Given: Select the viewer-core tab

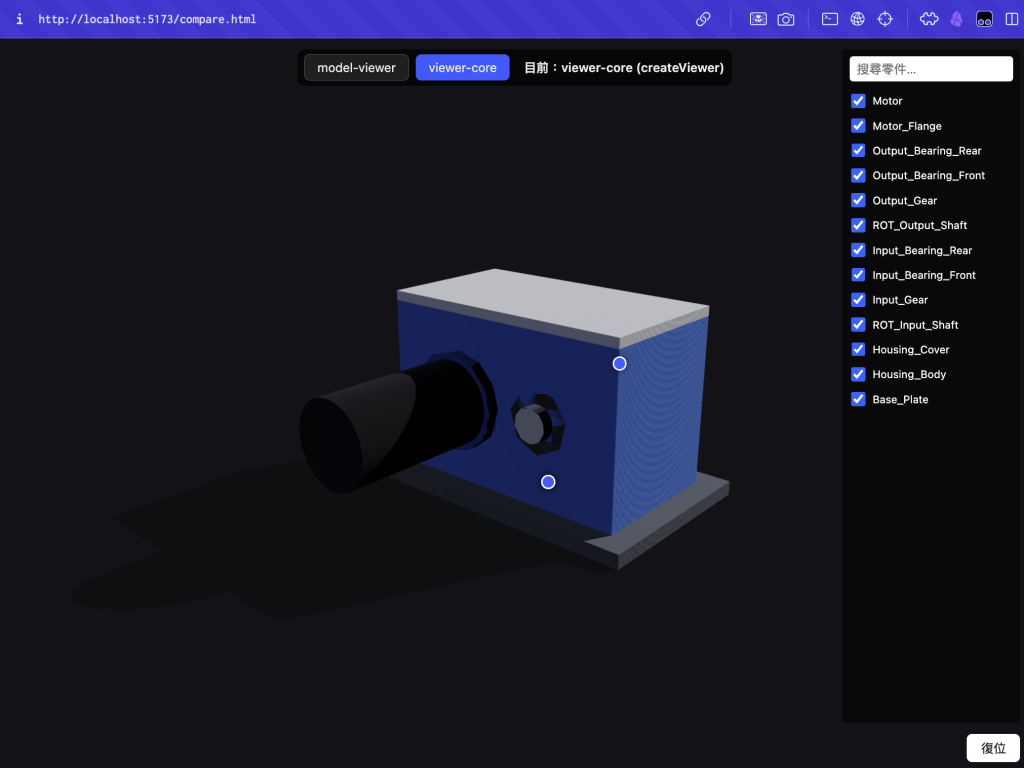Looking at the screenshot, I should pos(462,67).
